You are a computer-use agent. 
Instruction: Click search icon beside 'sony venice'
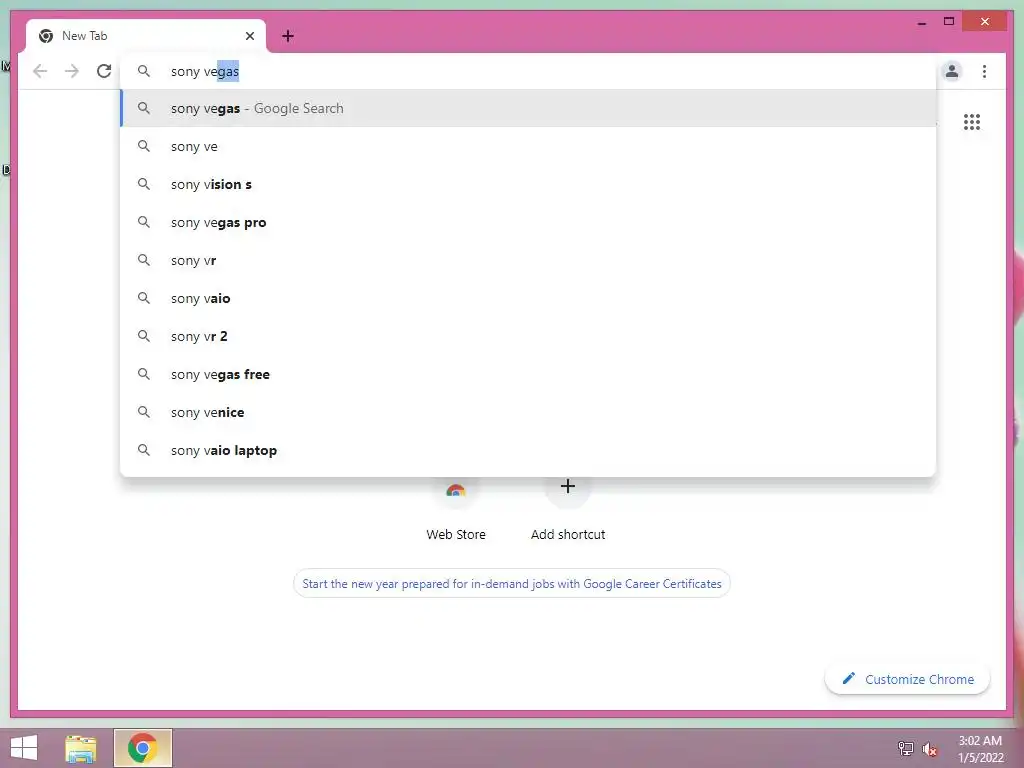pyautogui.click(x=144, y=412)
